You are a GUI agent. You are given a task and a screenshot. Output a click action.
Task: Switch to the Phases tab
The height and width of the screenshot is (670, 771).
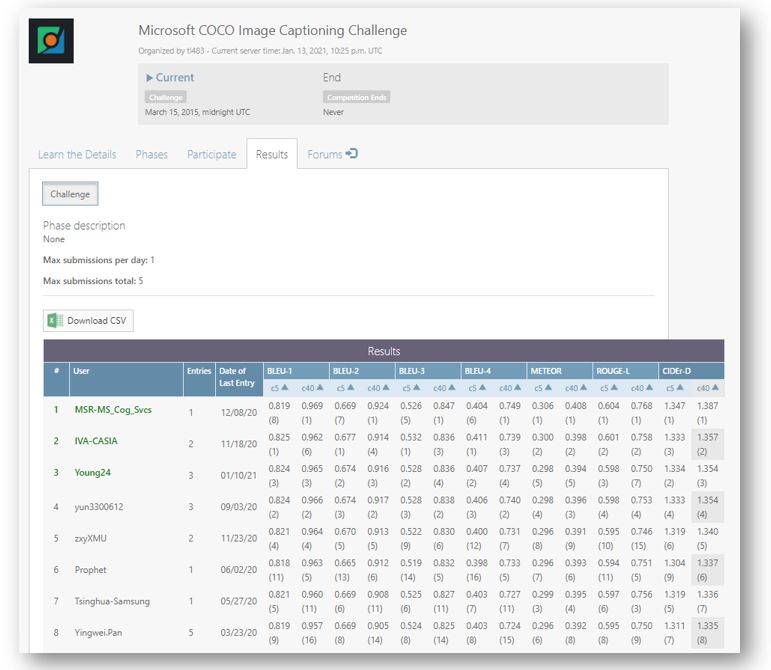coord(152,155)
